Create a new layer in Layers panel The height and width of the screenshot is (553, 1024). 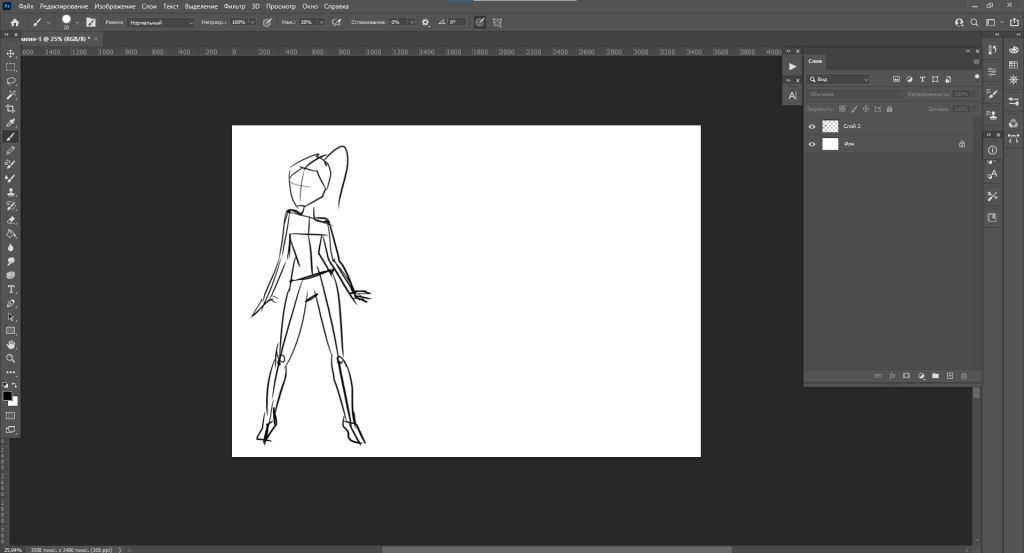(x=950, y=376)
